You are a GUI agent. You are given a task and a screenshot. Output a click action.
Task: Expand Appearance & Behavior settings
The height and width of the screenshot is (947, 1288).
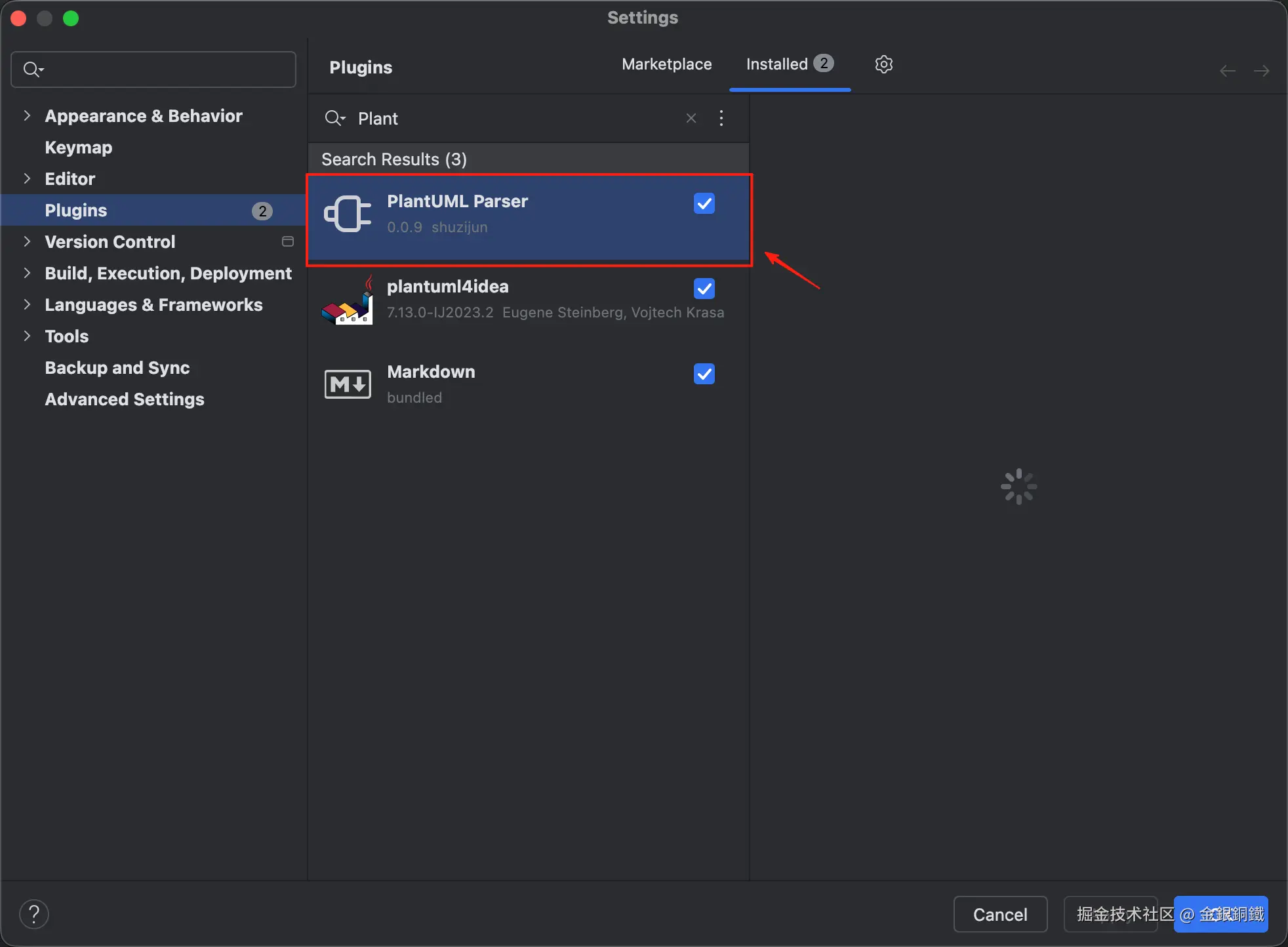click(x=27, y=115)
